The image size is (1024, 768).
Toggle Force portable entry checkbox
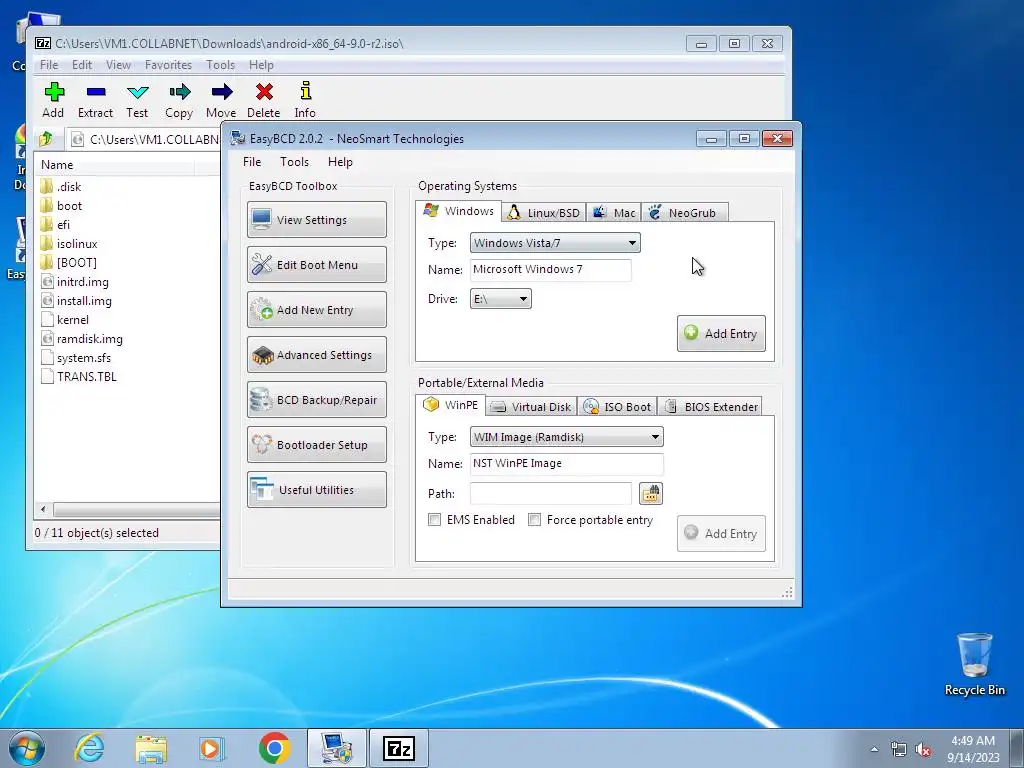click(534, 520)
